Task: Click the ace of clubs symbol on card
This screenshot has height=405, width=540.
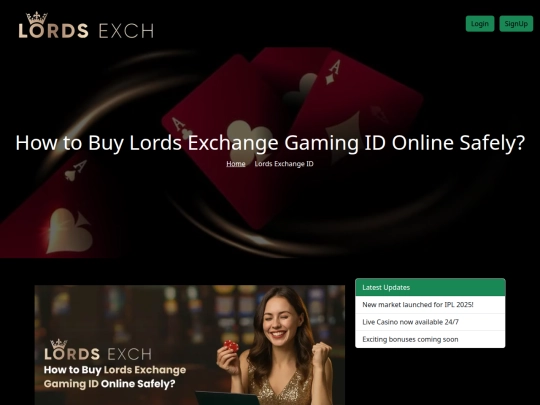Action: pyautogui.click(x=248, y=137)
